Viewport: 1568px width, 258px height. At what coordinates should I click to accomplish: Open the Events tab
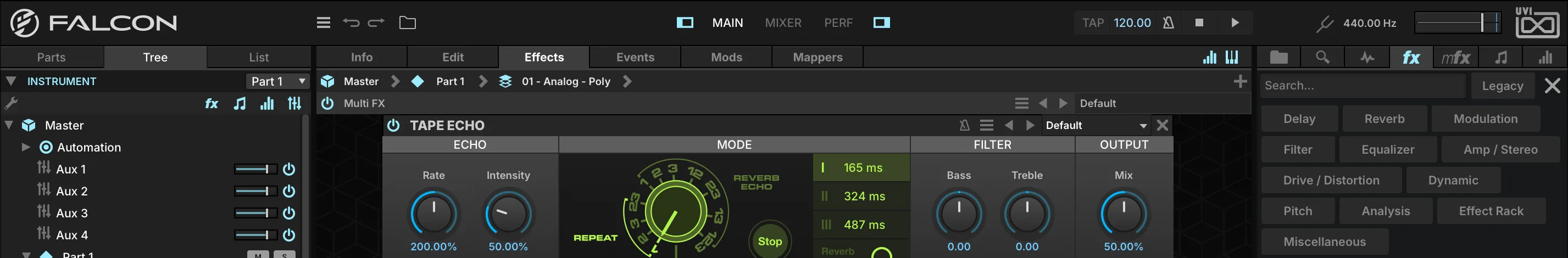pyautogui.click(x=635, y=57)
